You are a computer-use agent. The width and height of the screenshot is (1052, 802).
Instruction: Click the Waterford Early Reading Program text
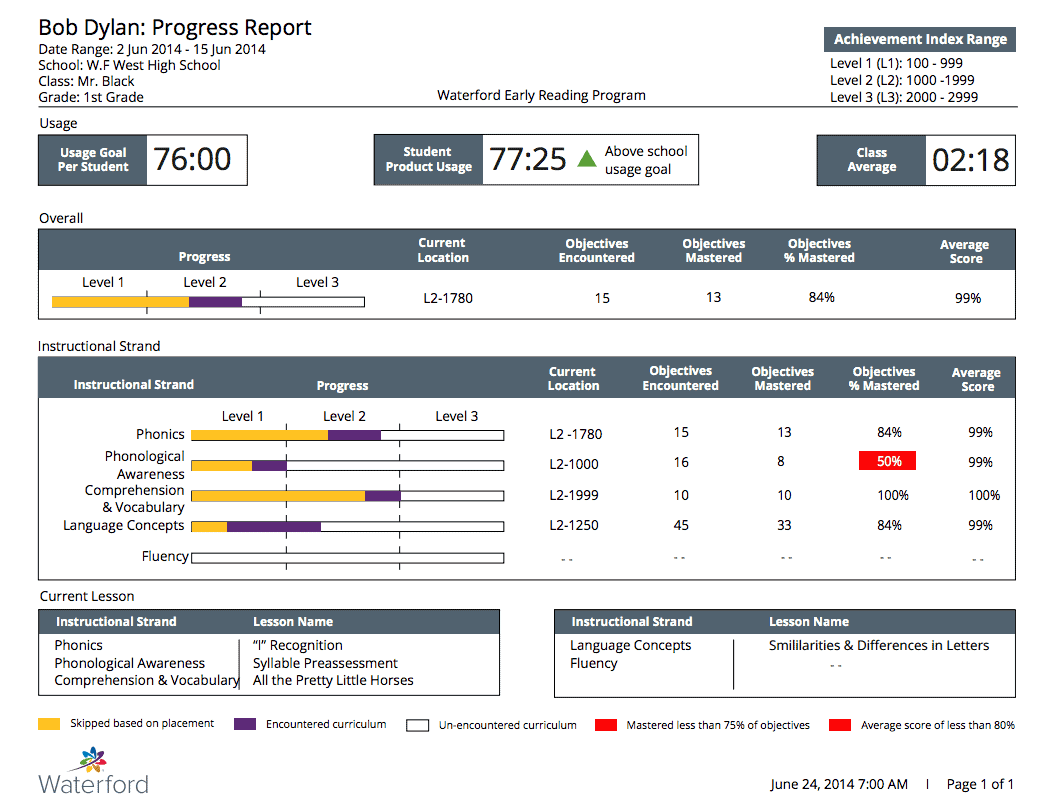pos(541,95)
